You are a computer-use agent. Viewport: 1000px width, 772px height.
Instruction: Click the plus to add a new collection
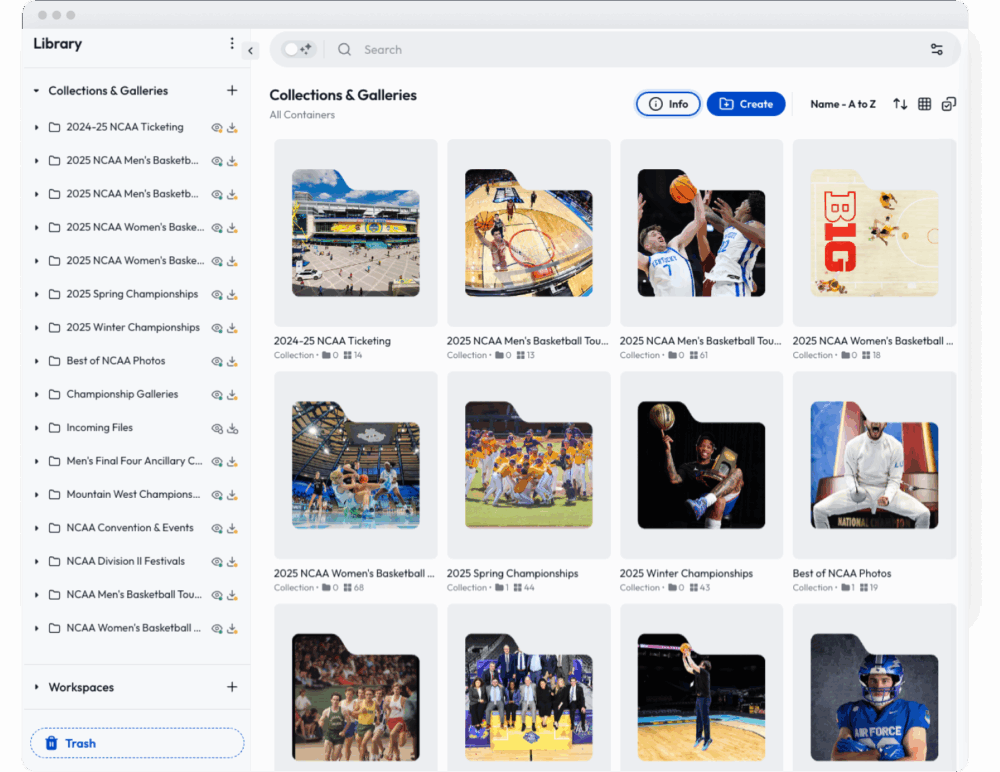point(232,90)
